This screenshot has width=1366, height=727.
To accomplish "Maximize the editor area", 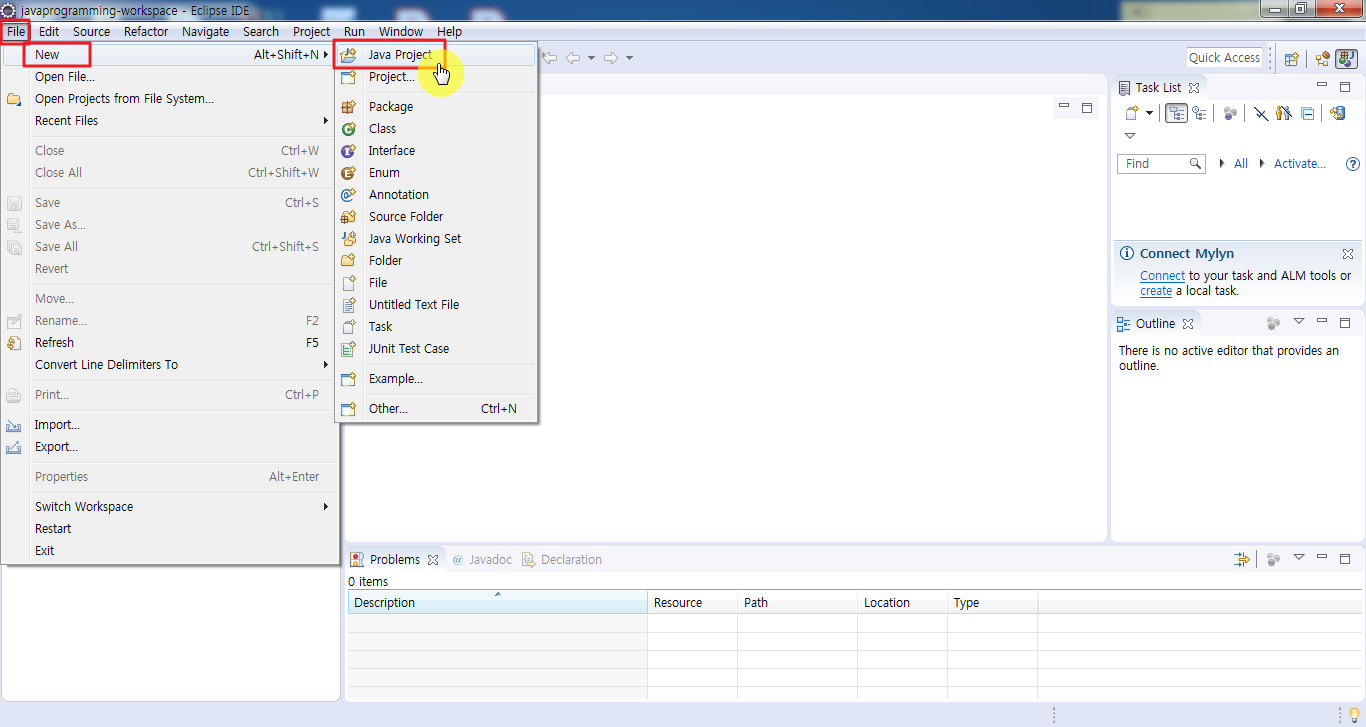I will (x=1087, y=107).
